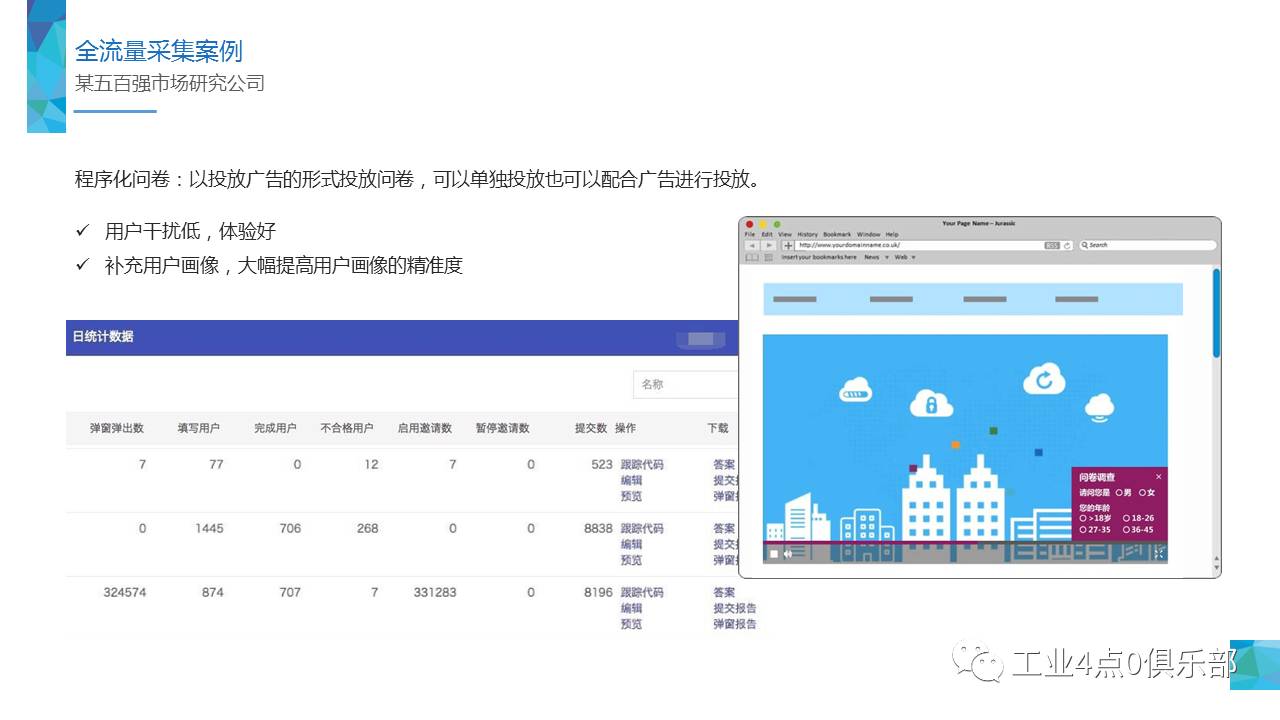Select the 男 radio option
This screenshot has height=720, width=1280.
(x=1120, y=492)
